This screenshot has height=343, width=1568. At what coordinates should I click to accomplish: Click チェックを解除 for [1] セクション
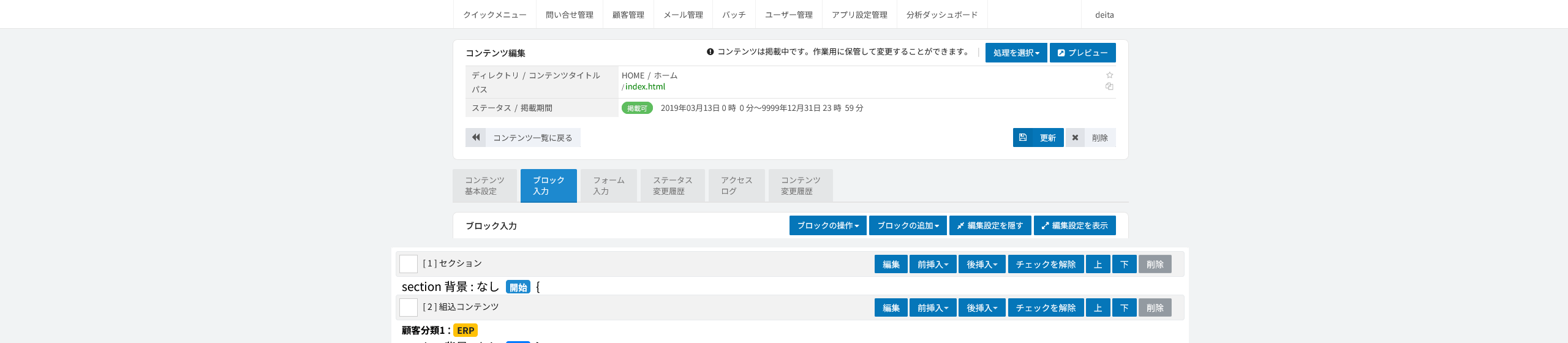point(1046,264)
